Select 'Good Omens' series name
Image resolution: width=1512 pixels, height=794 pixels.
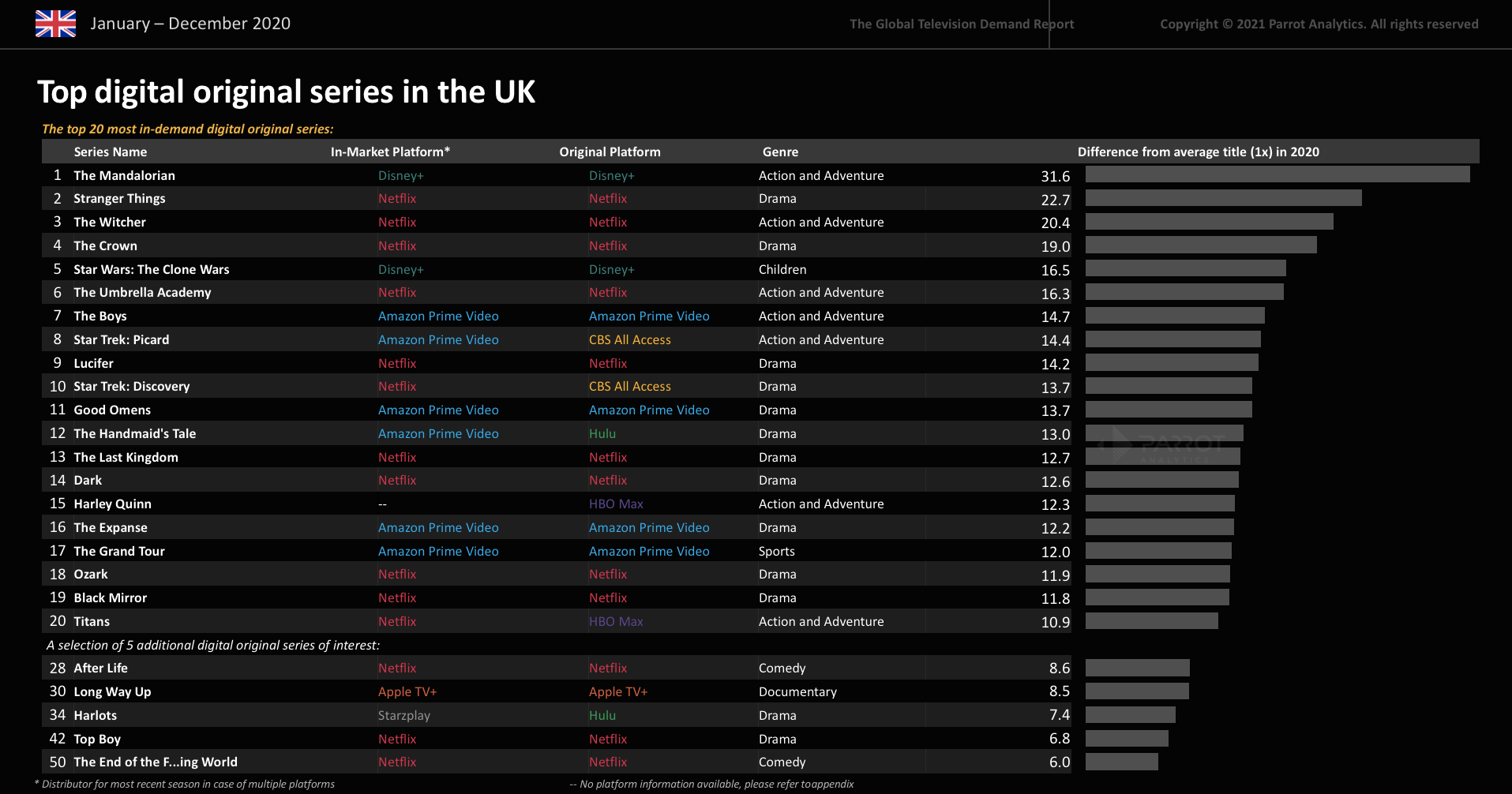112,410
